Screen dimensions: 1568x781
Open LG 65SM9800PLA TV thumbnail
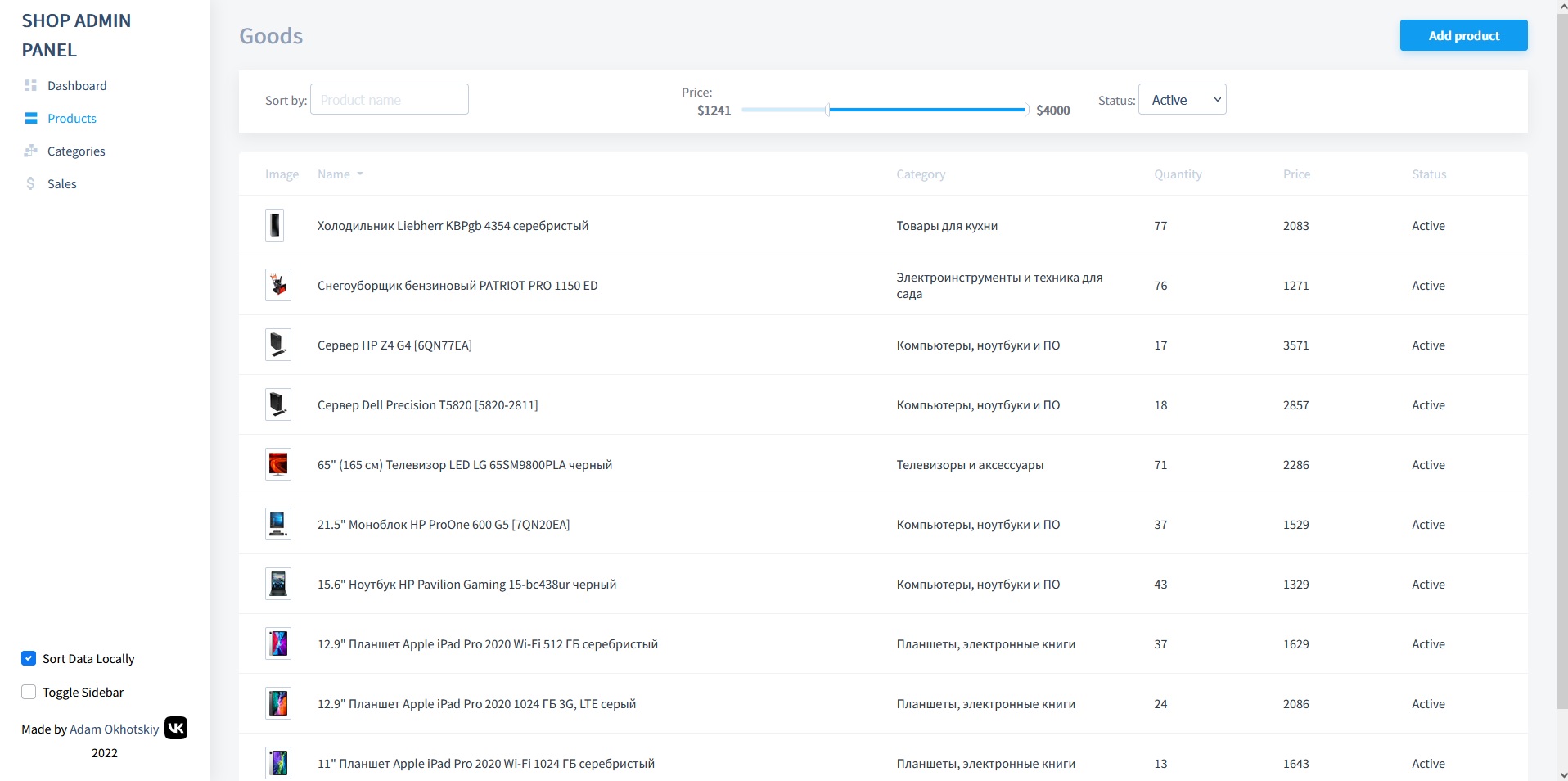click(278, 464)
